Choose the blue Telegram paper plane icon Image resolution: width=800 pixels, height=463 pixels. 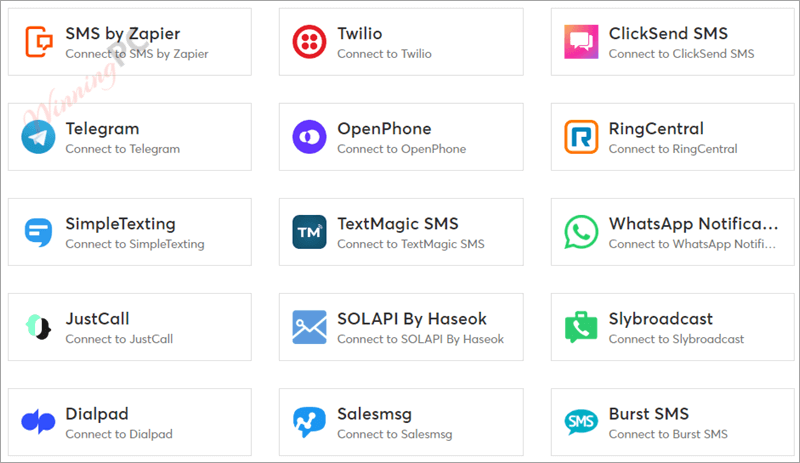click(x=38, y=137)
